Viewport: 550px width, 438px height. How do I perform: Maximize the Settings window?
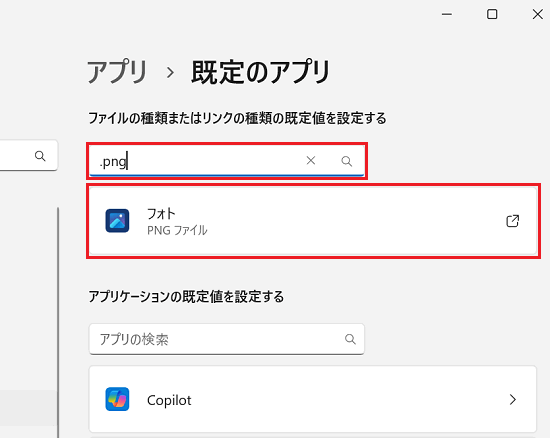coord(492,14)
